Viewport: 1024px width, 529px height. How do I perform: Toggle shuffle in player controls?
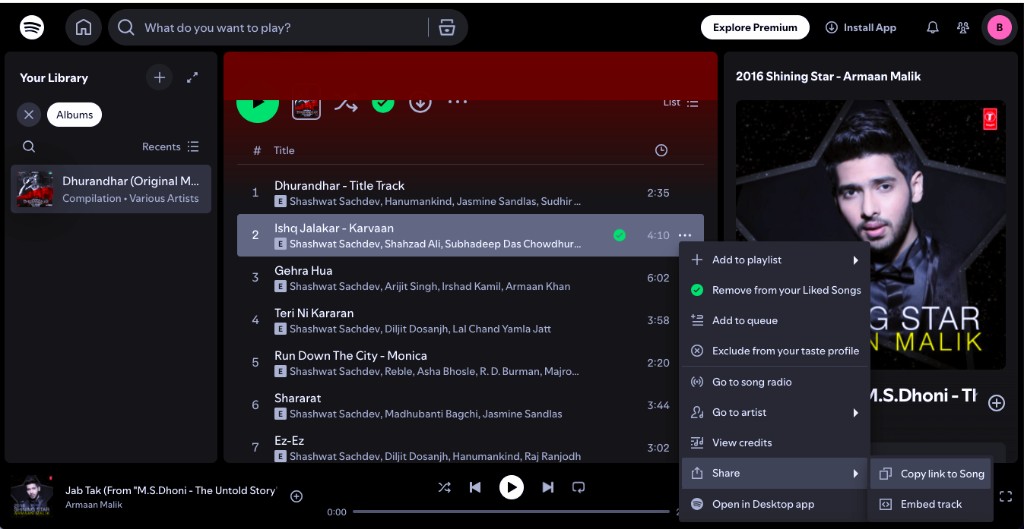[444, 487]
